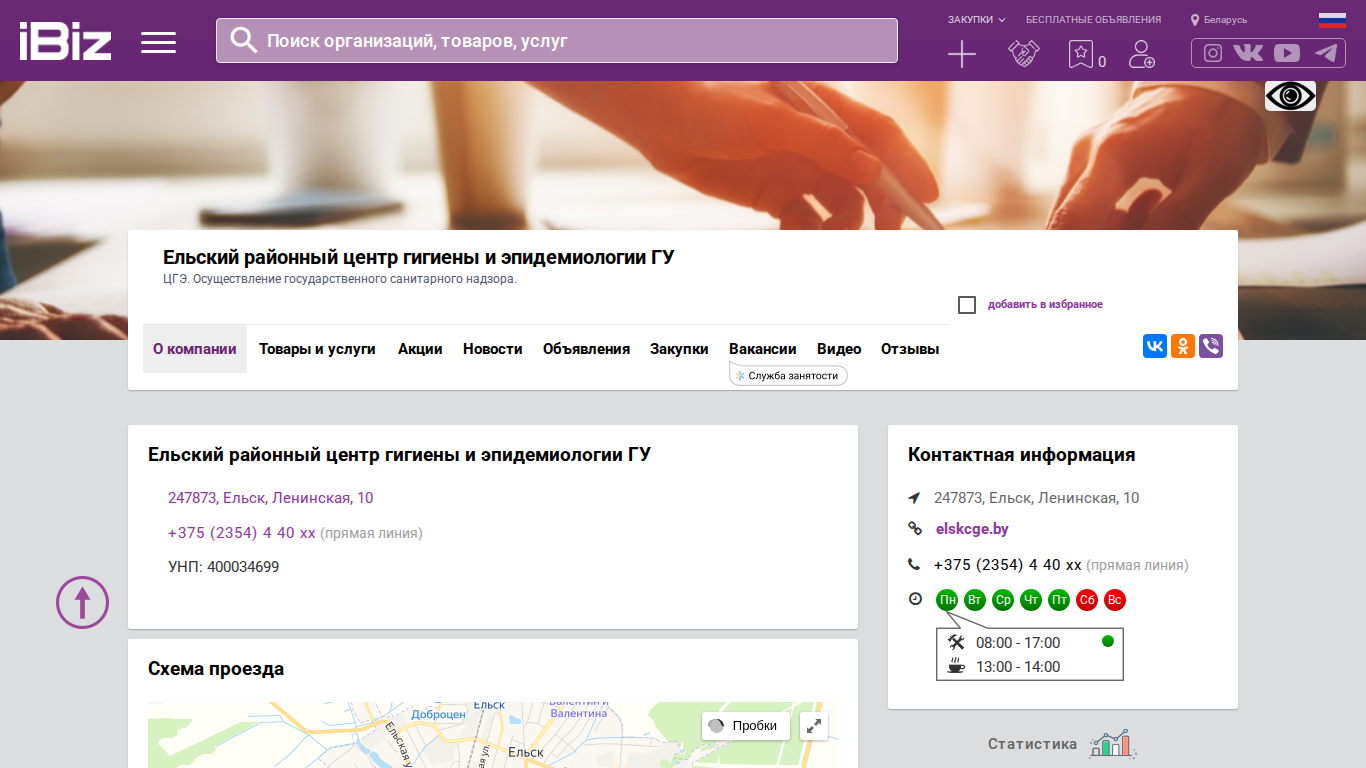Open the hamburger menu
The height and width of the screenshot is (768, 1366).
click(158, 42)
